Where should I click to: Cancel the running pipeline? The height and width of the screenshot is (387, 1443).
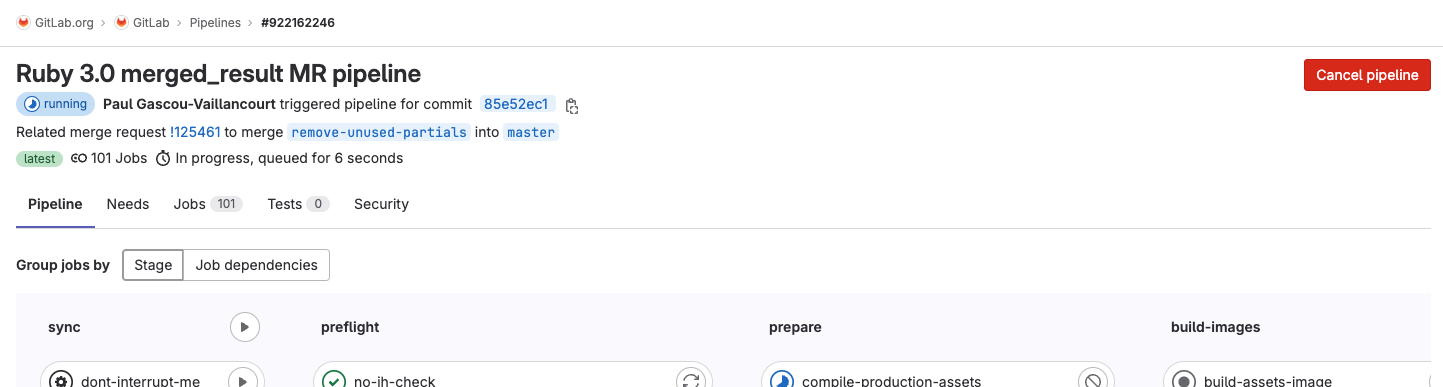point(1367,75)
